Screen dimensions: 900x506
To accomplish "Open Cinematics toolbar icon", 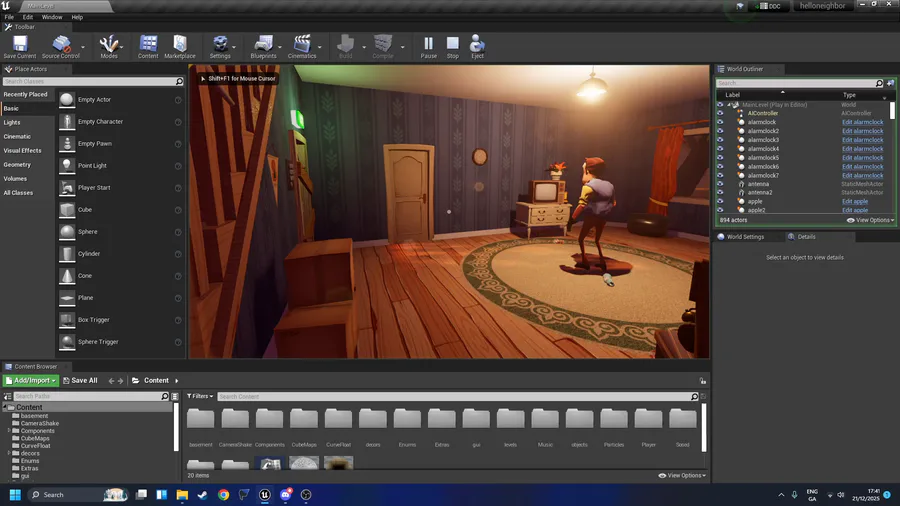I will (x=302, y=47).
